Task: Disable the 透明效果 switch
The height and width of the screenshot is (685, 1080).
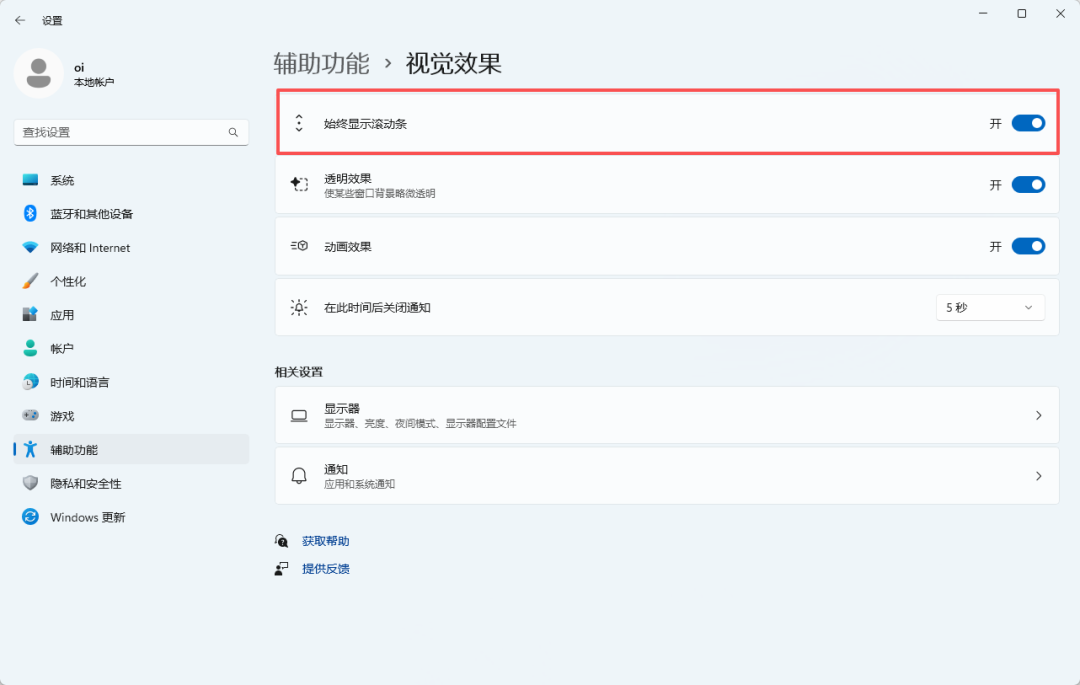Action: click(x=1028, y=185)
